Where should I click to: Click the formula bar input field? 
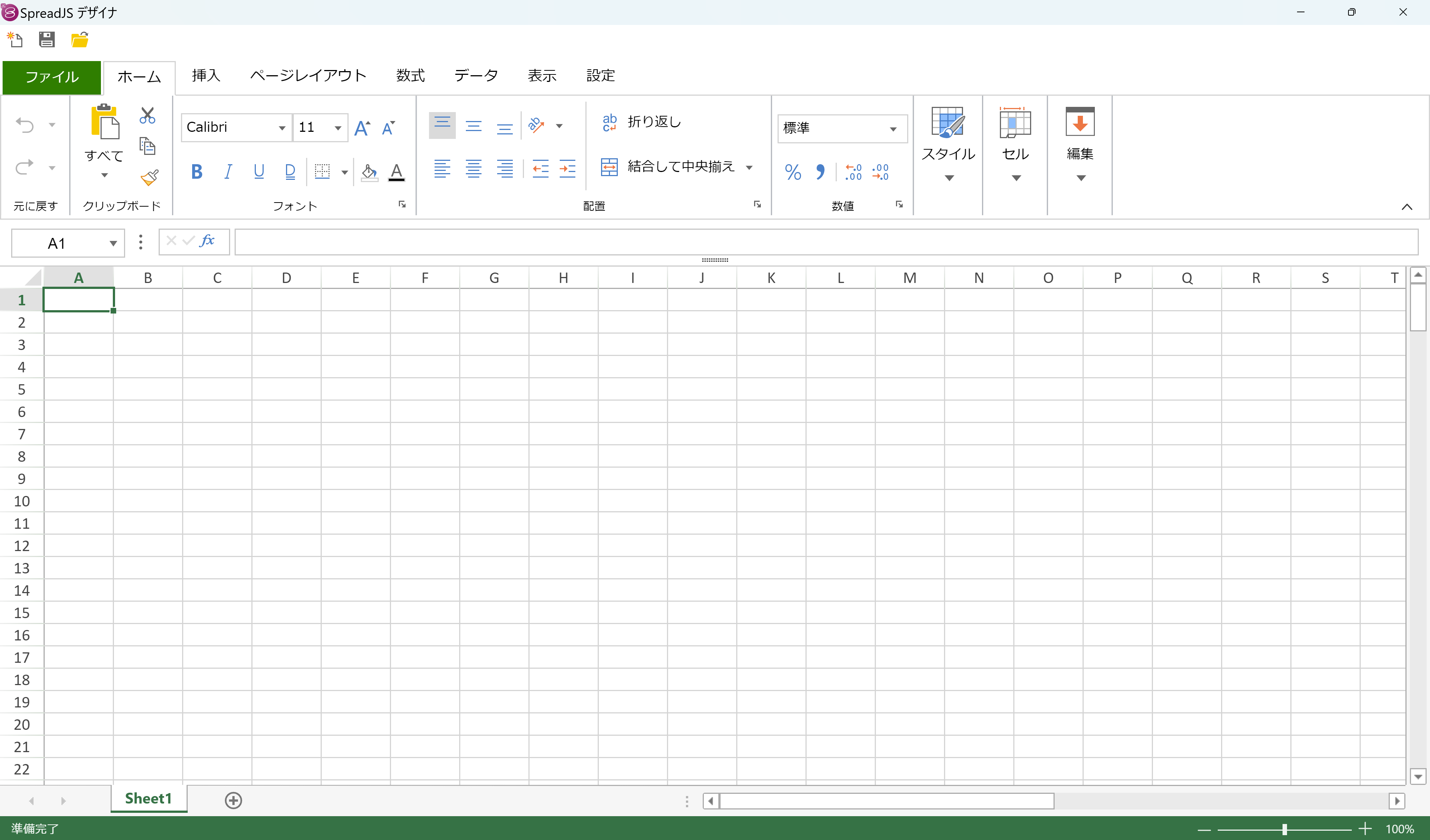coord(826,242)
